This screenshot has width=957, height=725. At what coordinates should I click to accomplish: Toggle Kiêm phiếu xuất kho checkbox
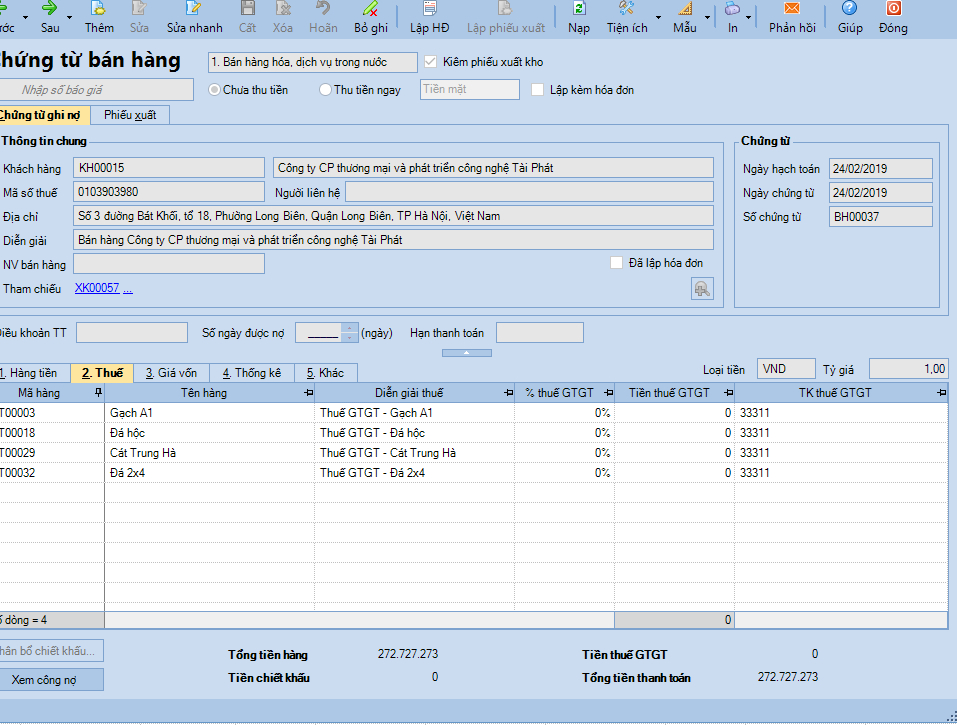point(430,62)
